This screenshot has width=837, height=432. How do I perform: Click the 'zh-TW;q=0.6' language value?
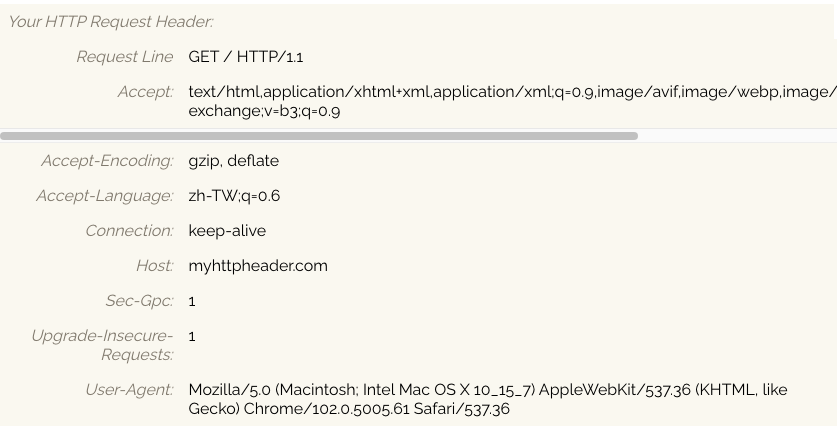click(x=234, y=196)
